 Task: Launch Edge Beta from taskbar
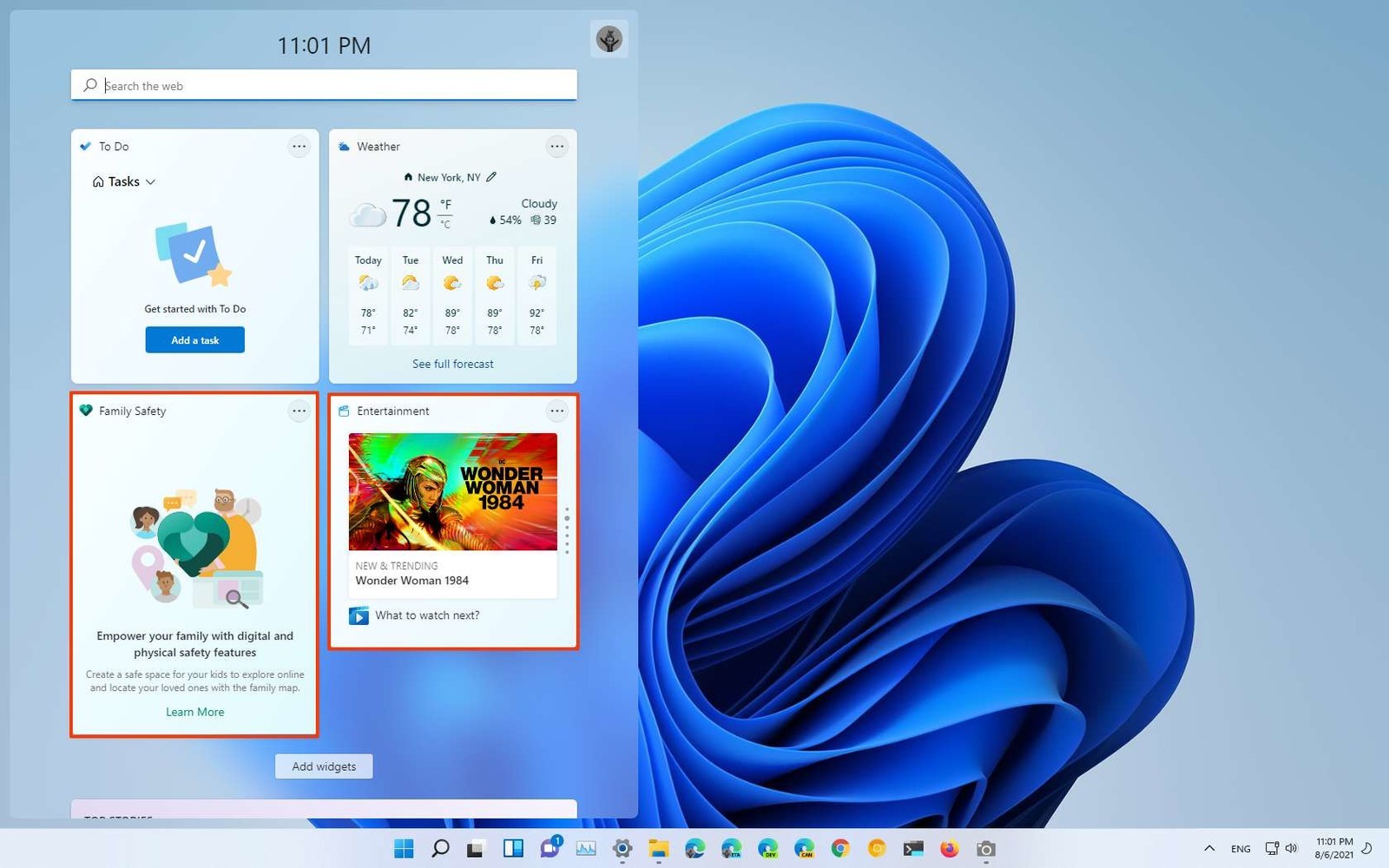point(732,848)
